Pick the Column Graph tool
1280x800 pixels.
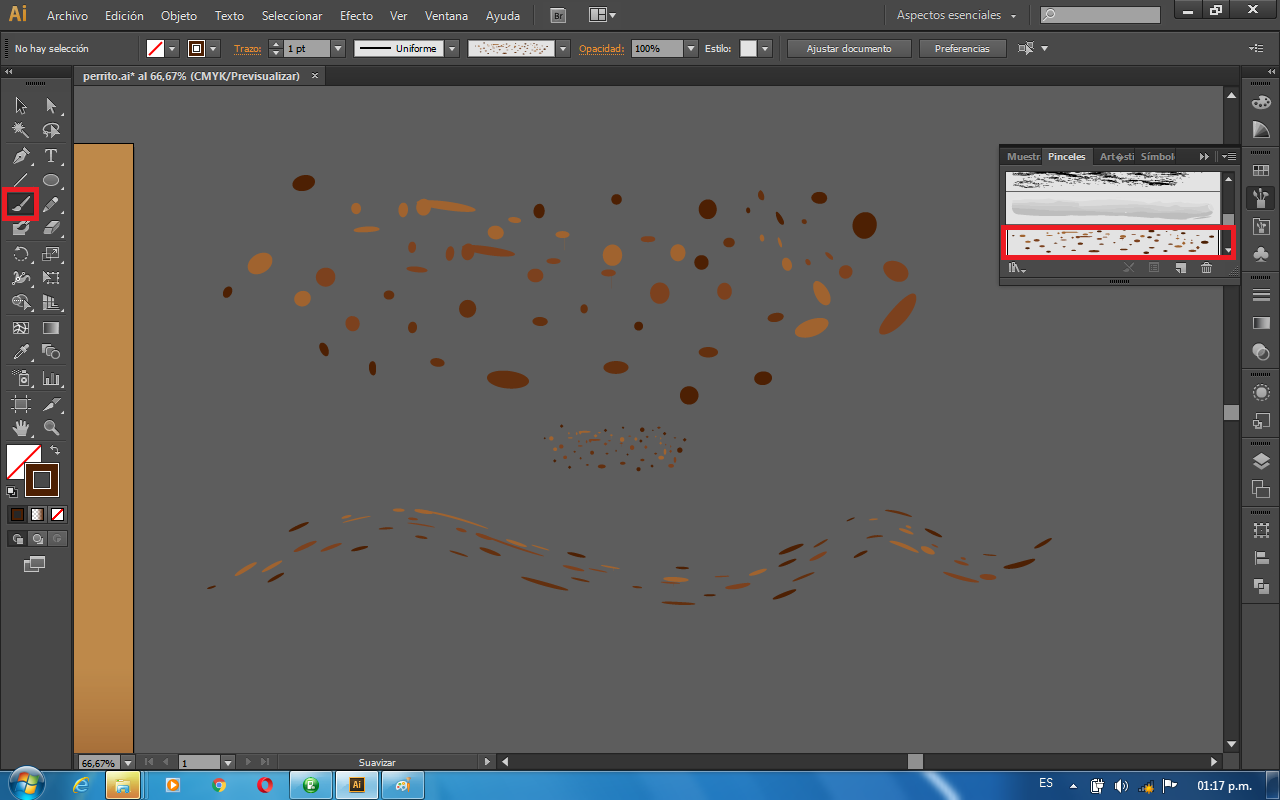[x=51, y=379]
